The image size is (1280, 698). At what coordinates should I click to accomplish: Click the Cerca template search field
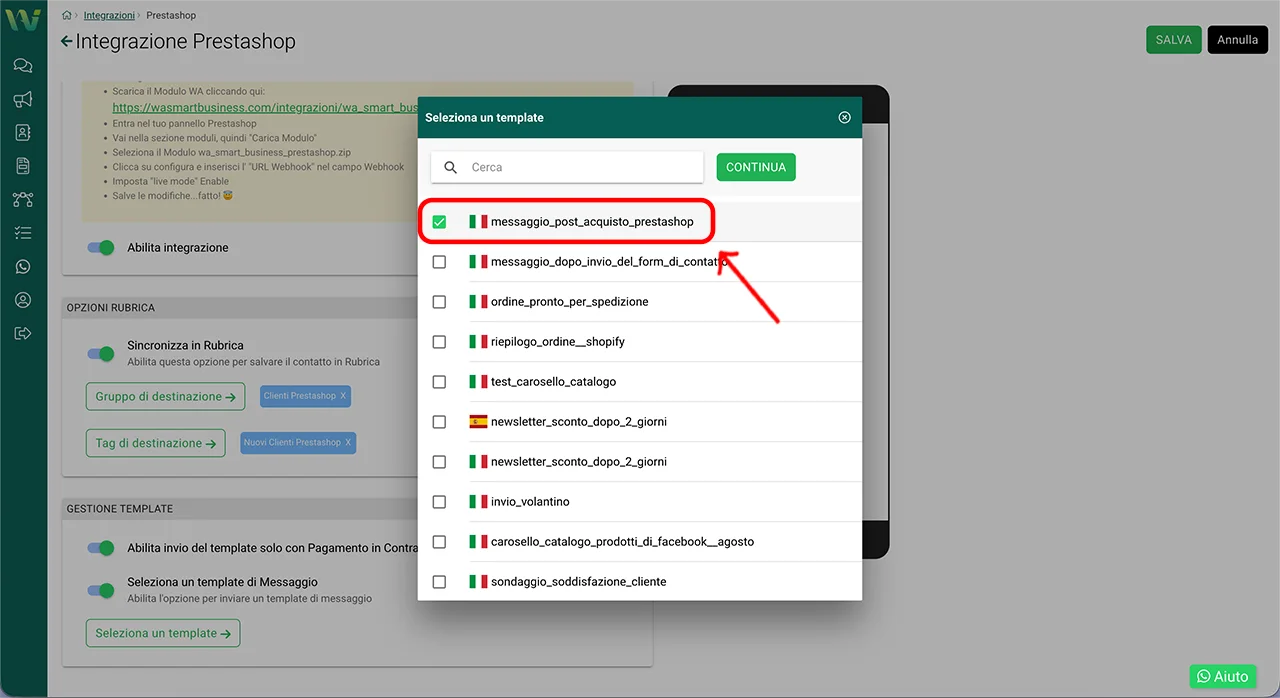click(x=582, y=167)
